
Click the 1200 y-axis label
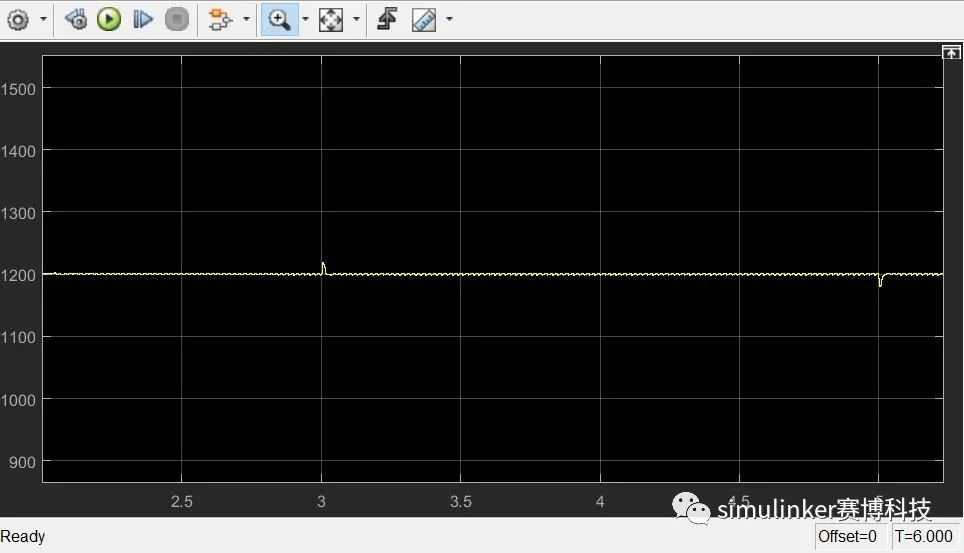coord(18,276)
